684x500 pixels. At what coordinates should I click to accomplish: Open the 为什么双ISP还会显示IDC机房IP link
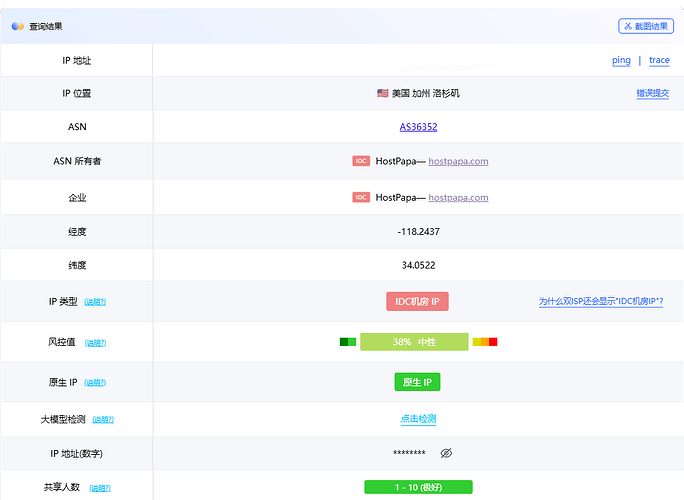[601, 301]
